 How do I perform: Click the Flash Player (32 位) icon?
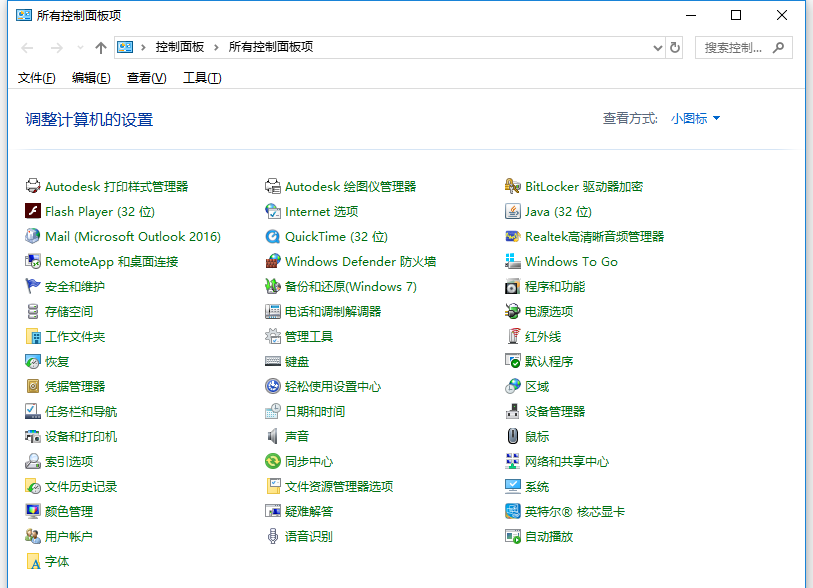point(33,211)
